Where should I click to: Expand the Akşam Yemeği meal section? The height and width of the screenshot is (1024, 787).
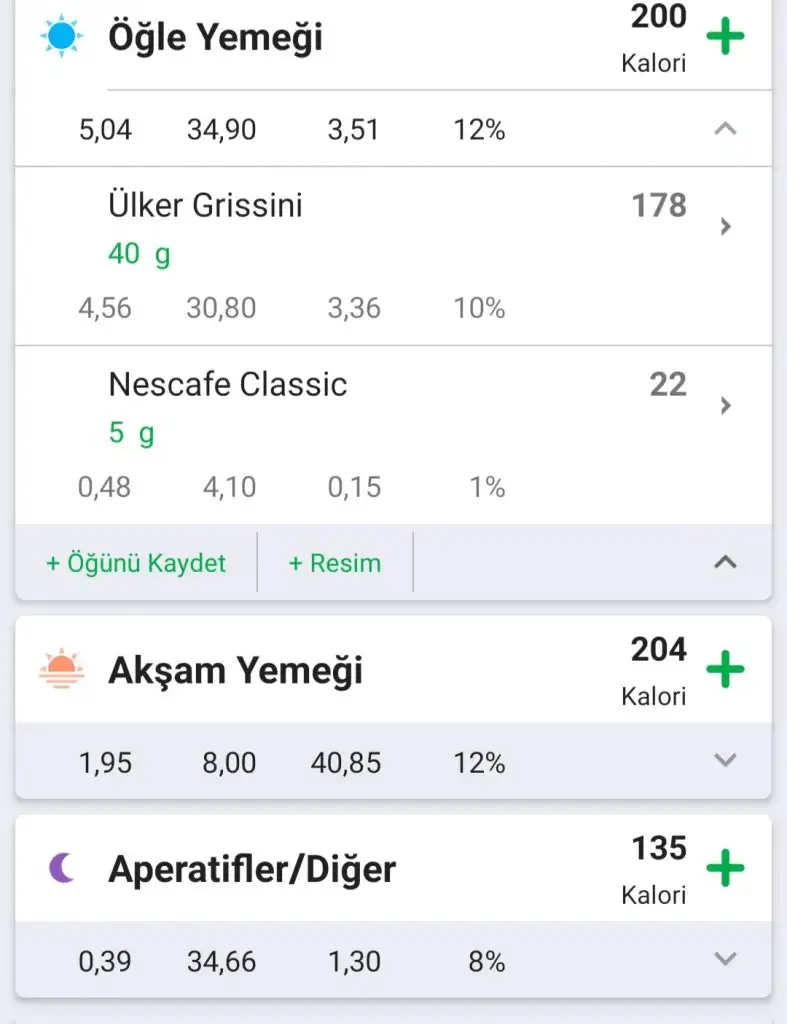tap(726, 761)
